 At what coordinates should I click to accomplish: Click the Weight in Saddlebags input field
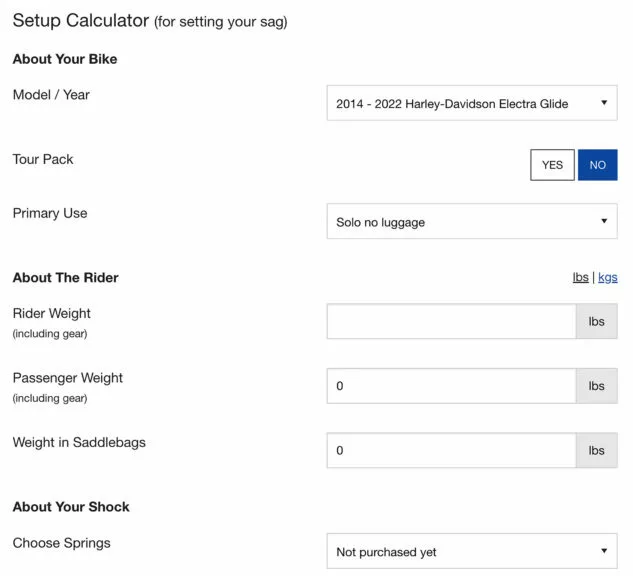click(451, 450)
